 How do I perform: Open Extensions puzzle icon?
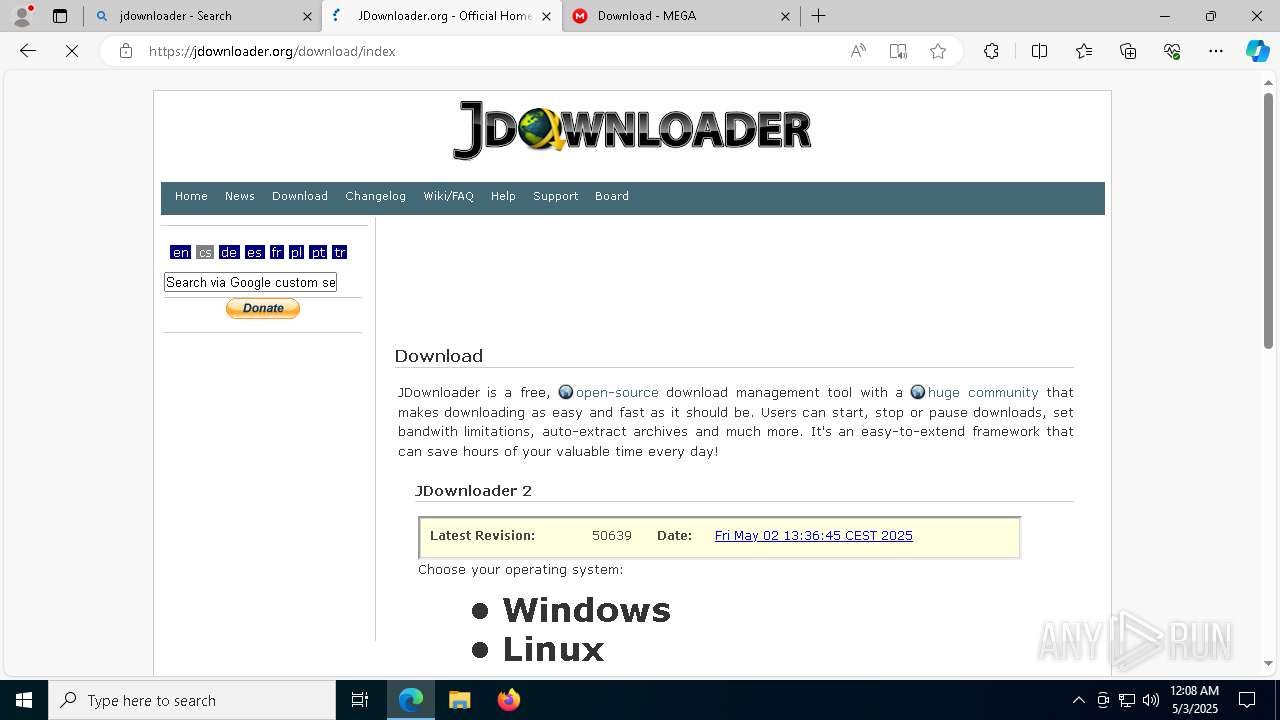[x=991, y=51]
